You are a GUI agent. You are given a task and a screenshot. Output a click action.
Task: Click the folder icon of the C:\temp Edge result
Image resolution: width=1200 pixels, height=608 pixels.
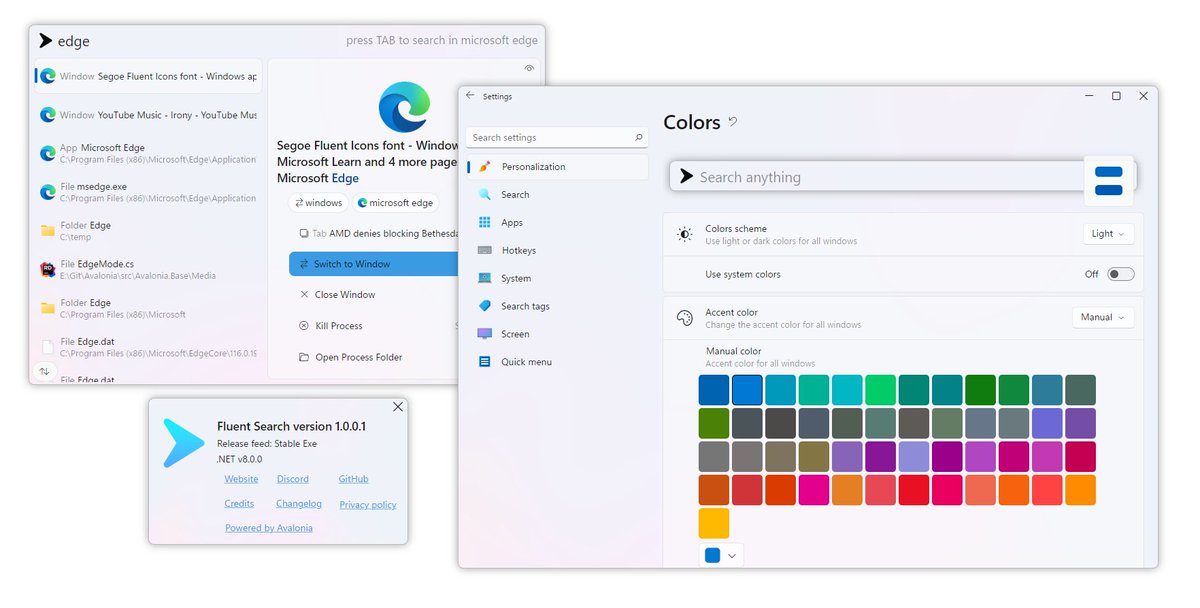[x=47, y=231]
